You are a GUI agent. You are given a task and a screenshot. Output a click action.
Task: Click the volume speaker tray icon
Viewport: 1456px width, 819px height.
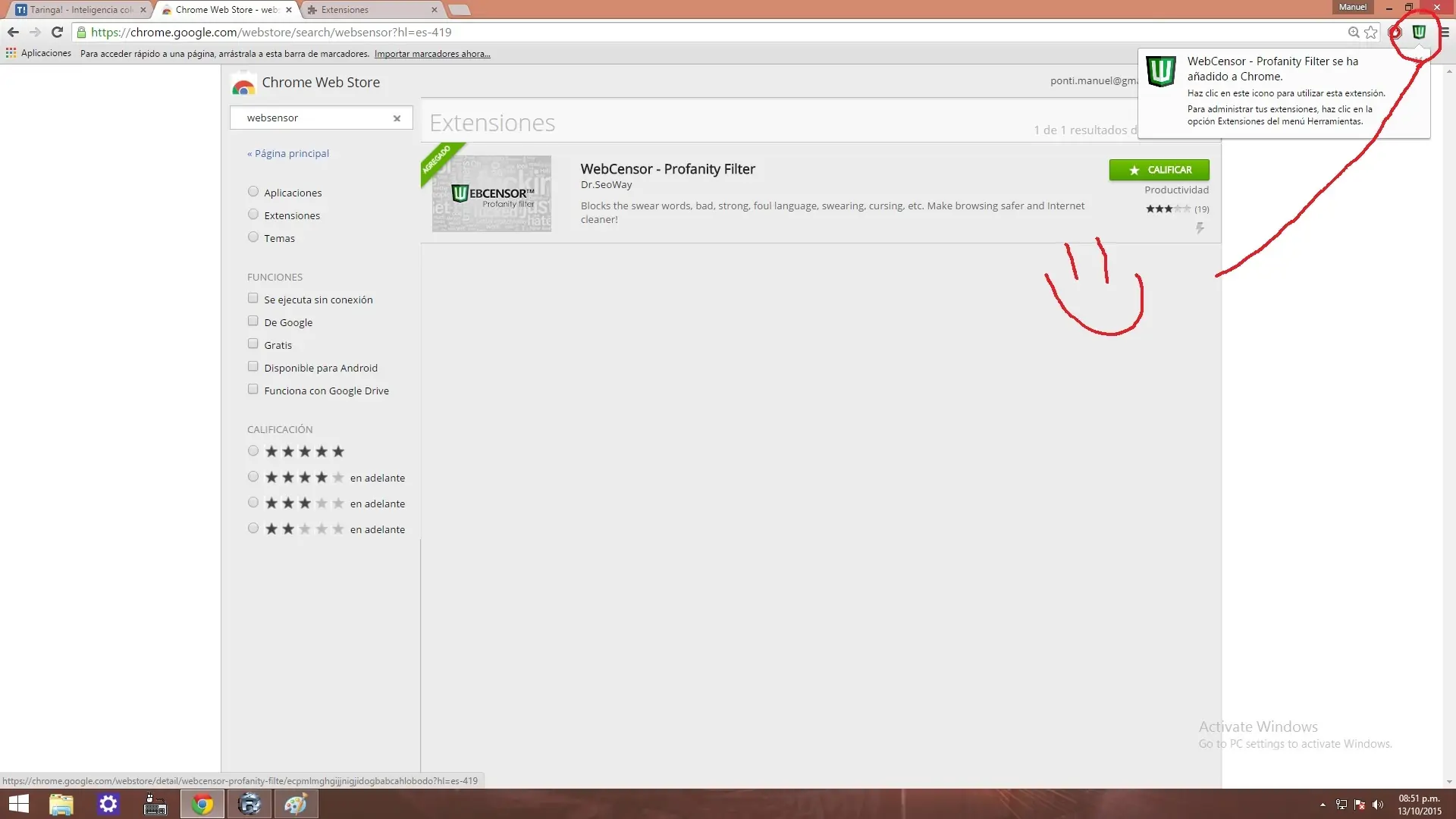tap(1378, 805)
